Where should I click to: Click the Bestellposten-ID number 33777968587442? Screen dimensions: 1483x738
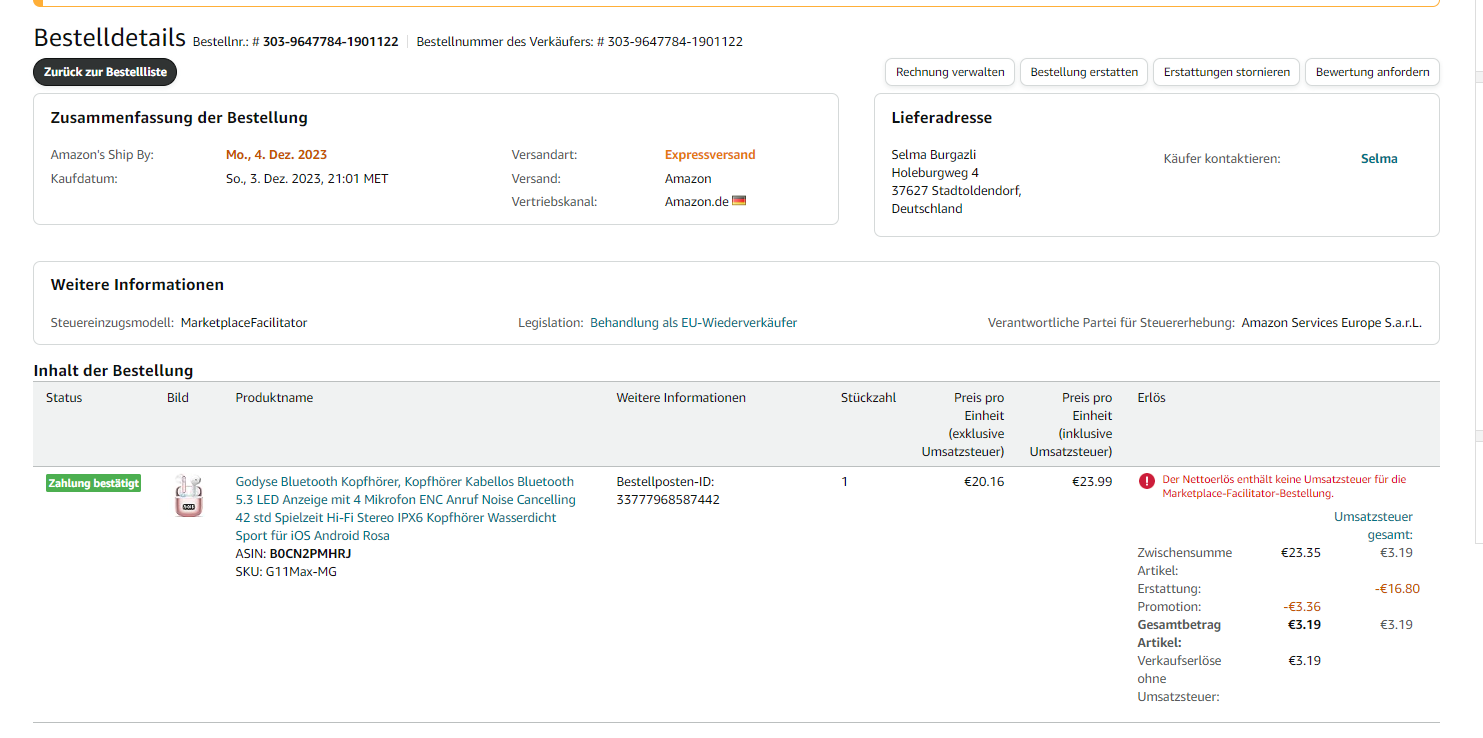(667, 499)
